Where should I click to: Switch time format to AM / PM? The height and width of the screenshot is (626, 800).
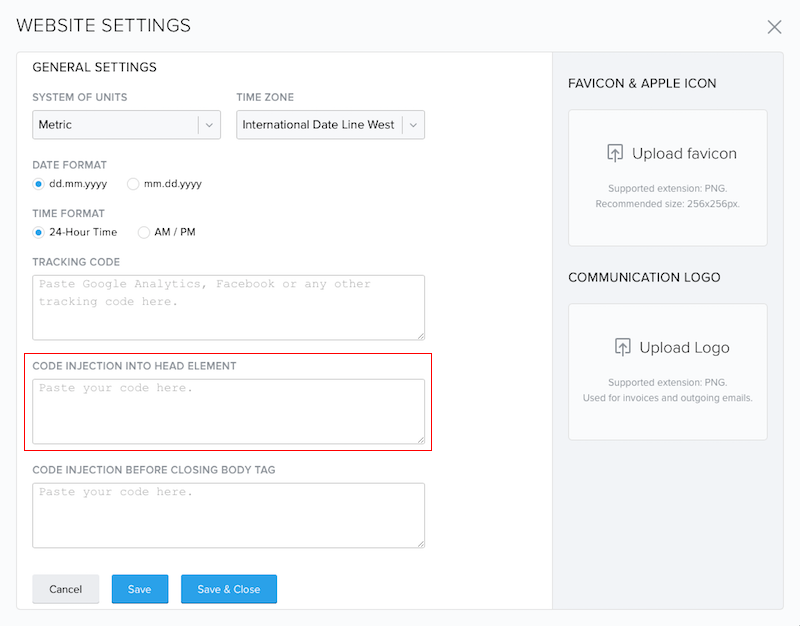(x=144, y=232)
